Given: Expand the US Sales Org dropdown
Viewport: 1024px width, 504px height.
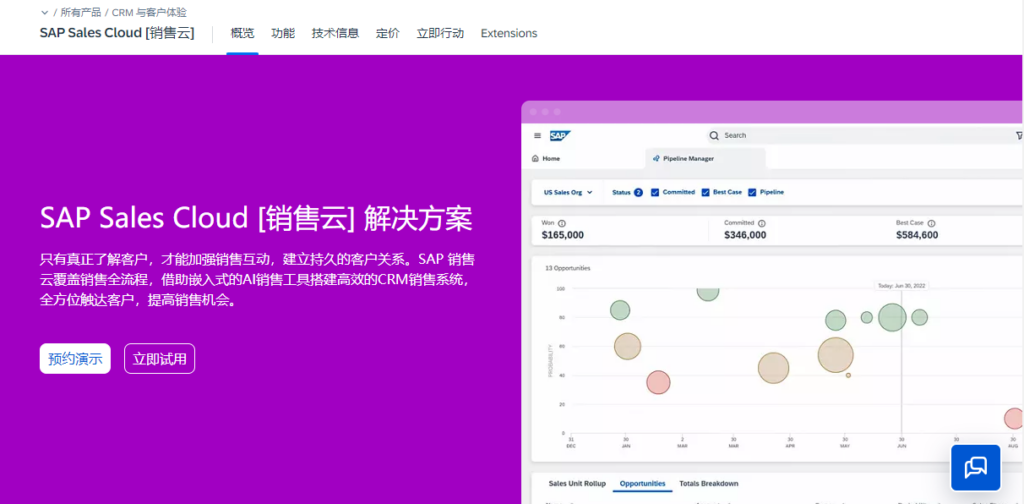Looking at the screenshot, I should click(568, 193).
